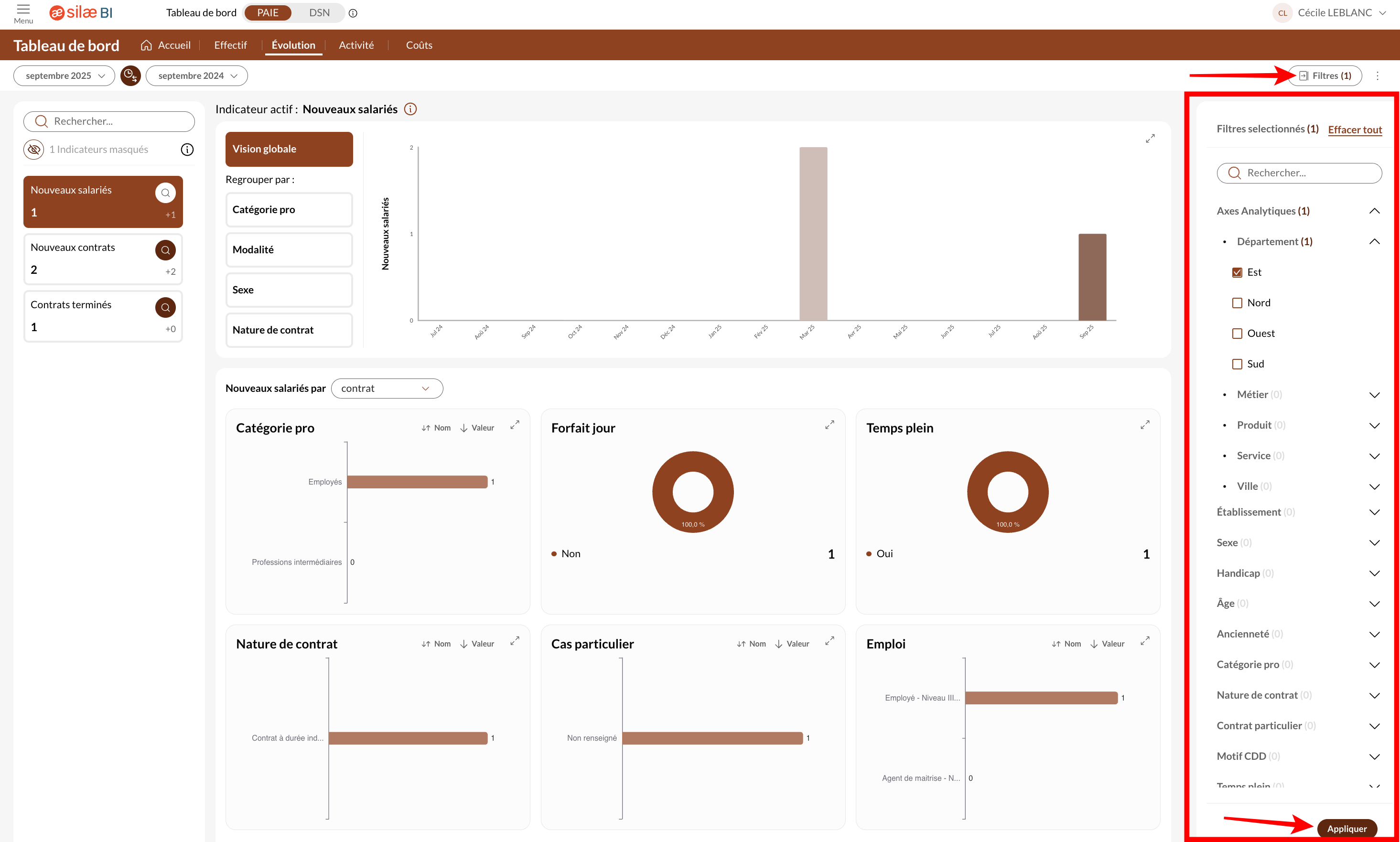Click the period comparison clock icon
This screenshot has width=1400, height=842.
130,76
